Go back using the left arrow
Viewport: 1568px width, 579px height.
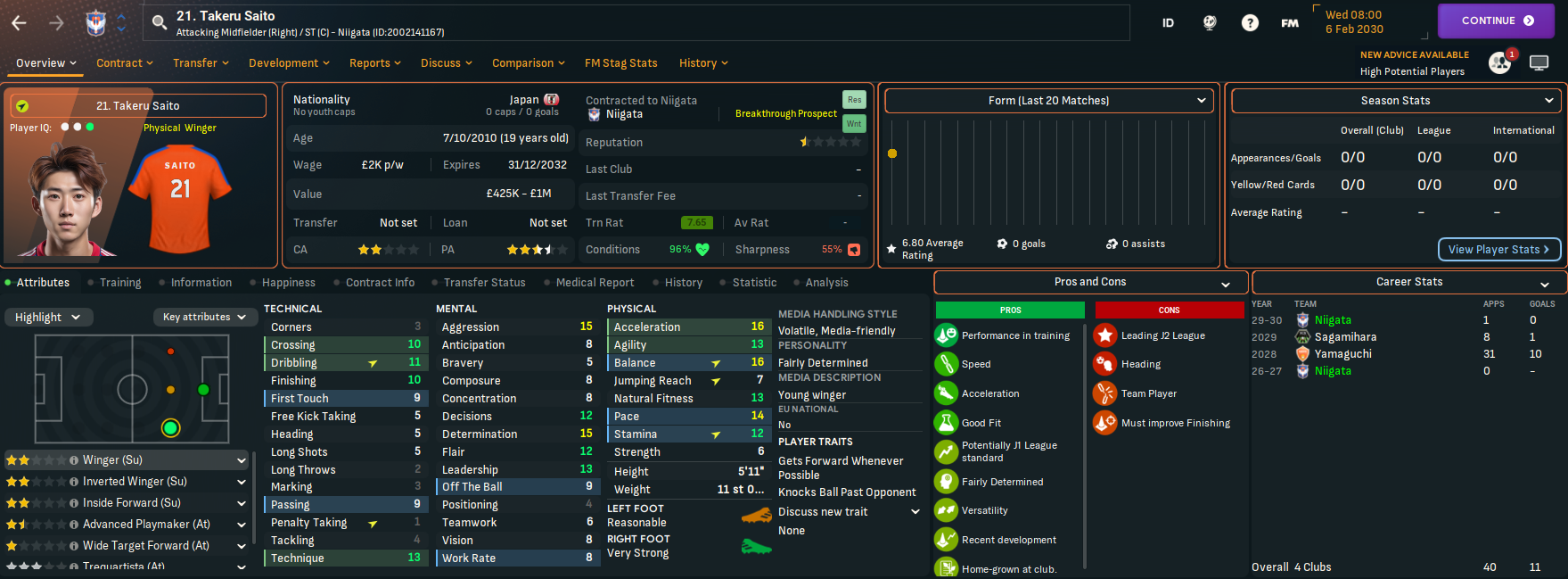click(19, 23)
